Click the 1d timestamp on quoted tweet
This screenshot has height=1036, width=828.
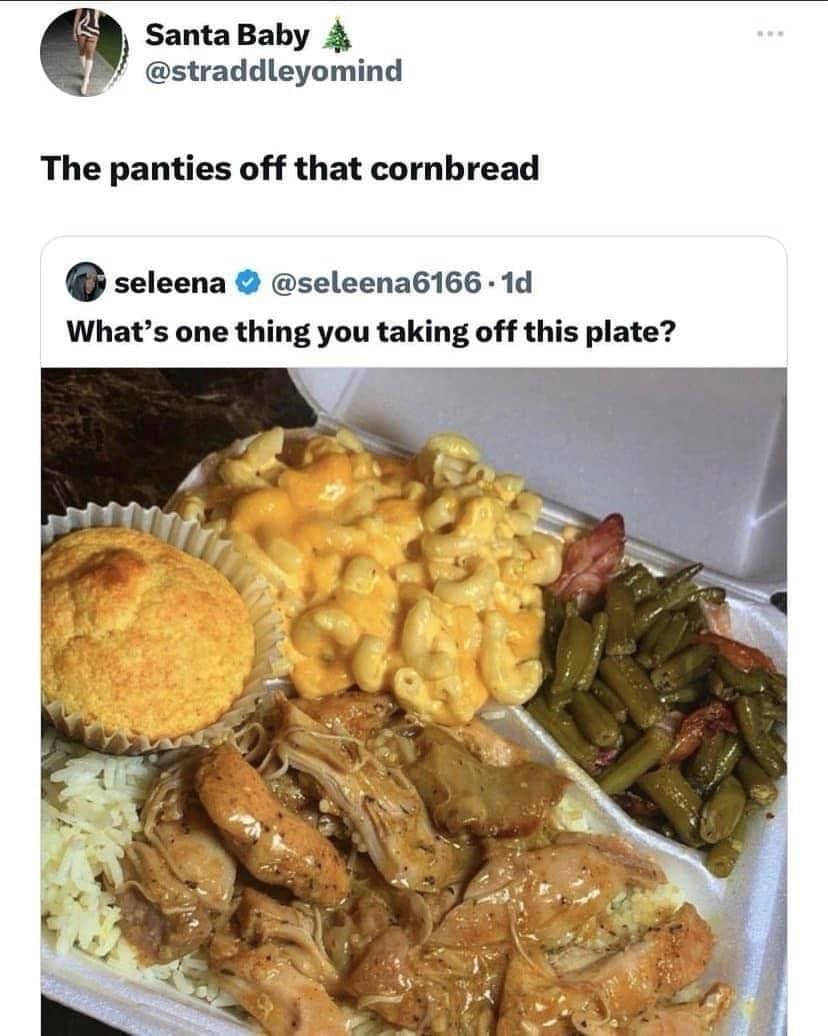517,283
